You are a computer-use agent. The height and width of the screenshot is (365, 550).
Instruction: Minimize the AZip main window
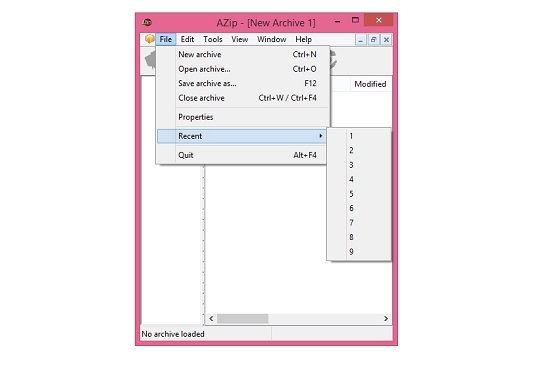(337, 21)
